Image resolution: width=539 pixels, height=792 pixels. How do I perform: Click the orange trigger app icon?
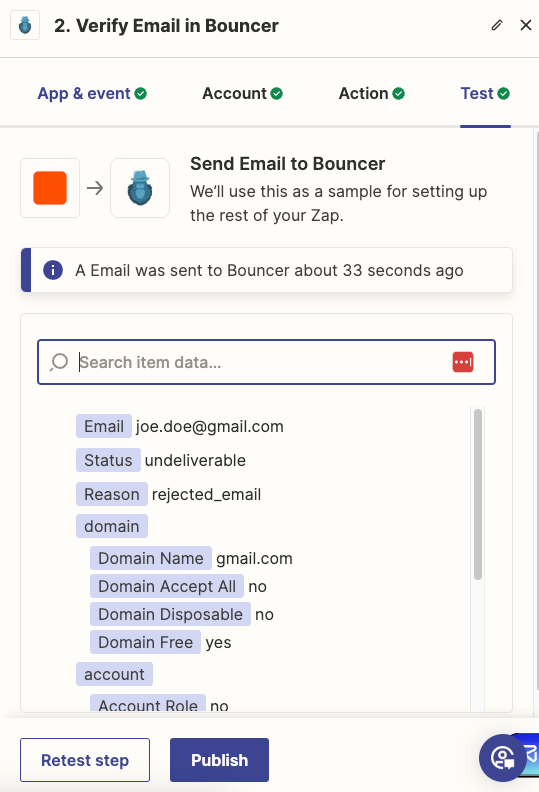[50, 188]
